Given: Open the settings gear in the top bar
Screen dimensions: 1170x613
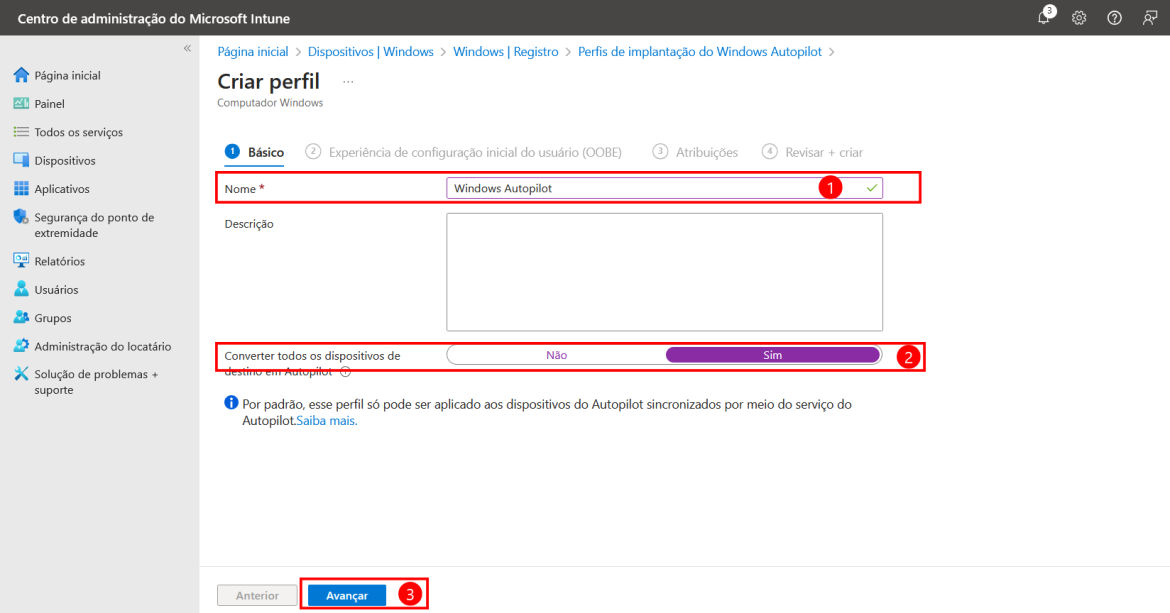Looking at the screenshot, I should pyautogui.click(x=1079, y=17).
